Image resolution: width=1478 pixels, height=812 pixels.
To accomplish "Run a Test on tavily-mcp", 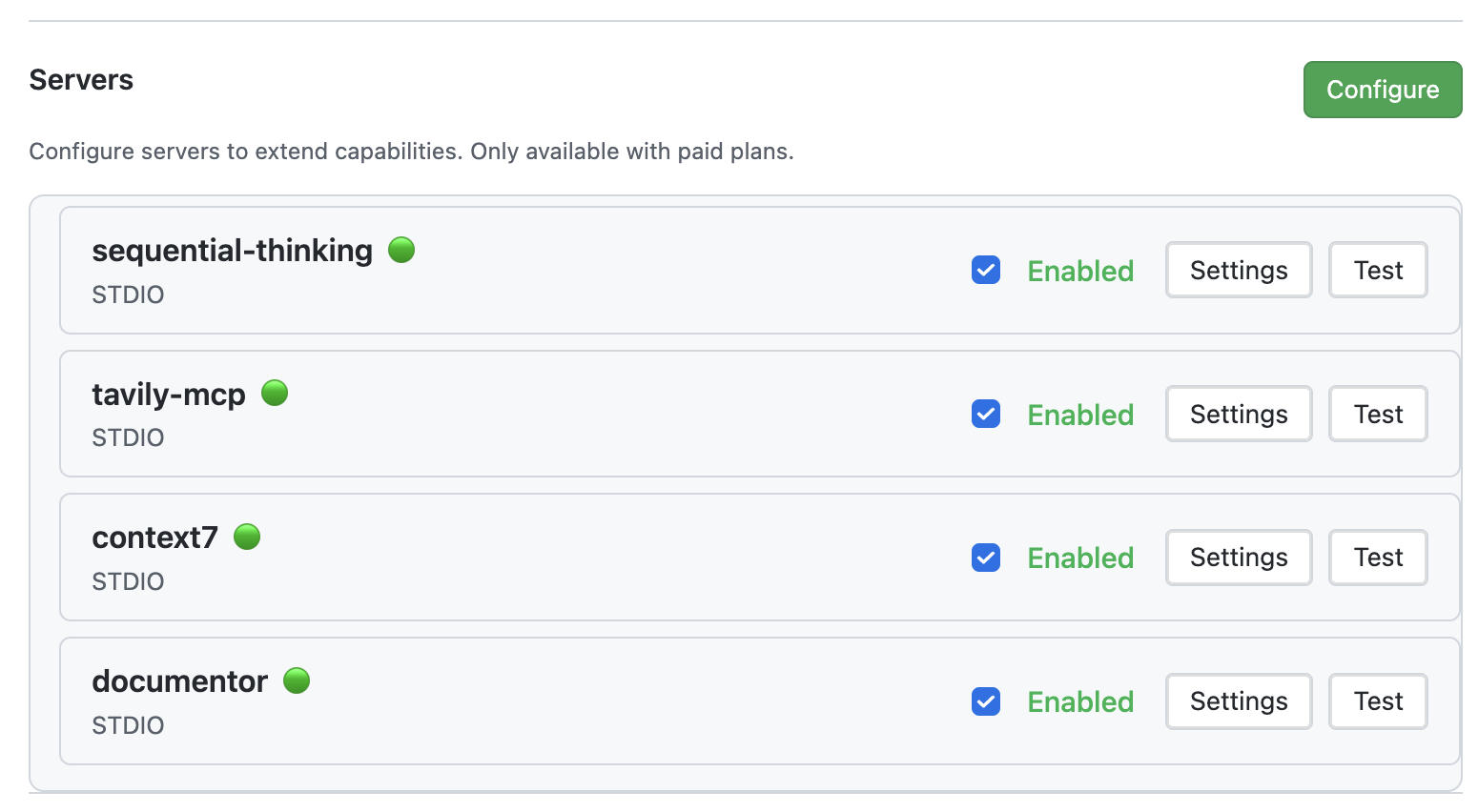I will point(1377,414).
